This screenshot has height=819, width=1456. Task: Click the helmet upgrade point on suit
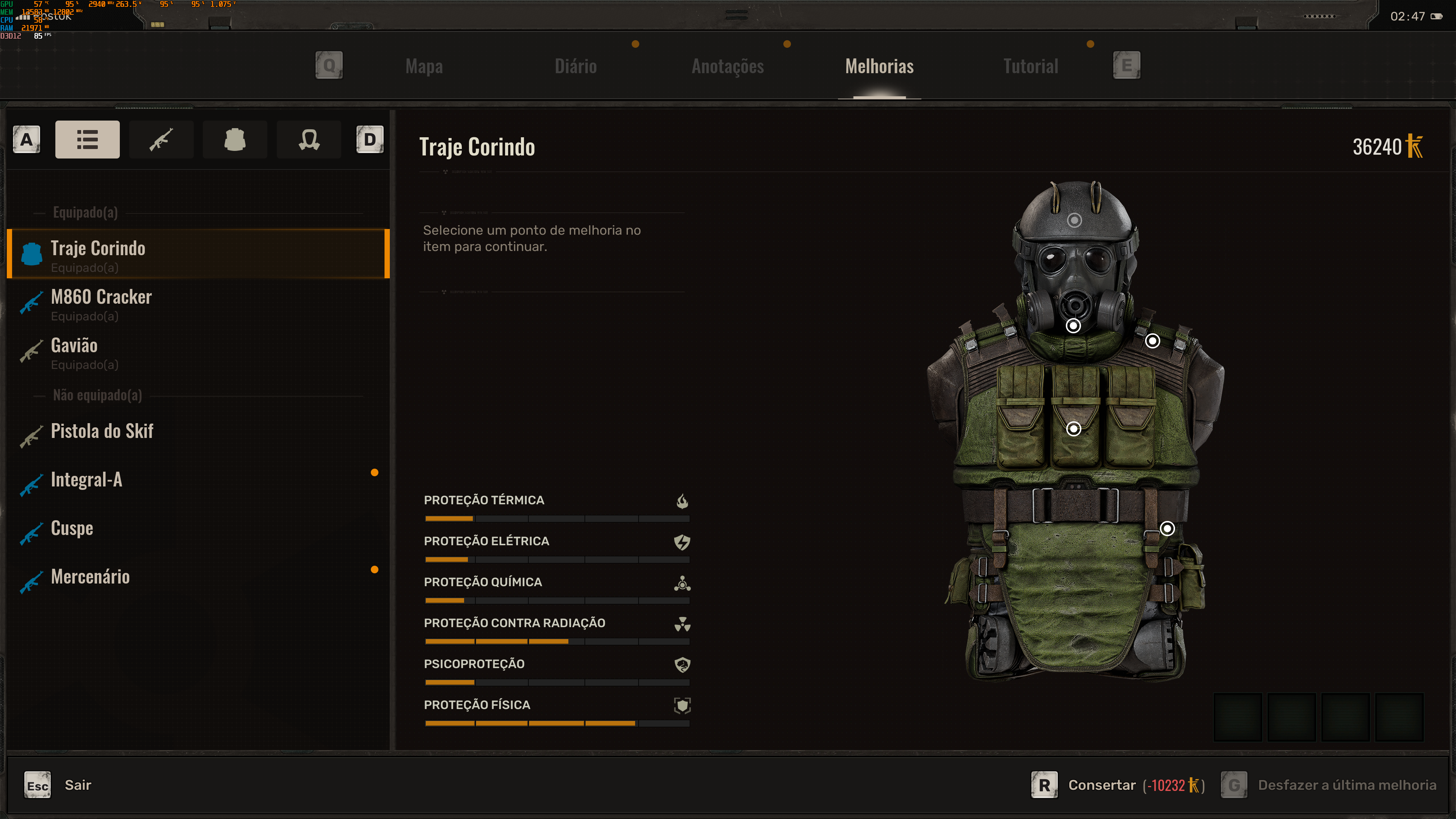point(1075,220)
